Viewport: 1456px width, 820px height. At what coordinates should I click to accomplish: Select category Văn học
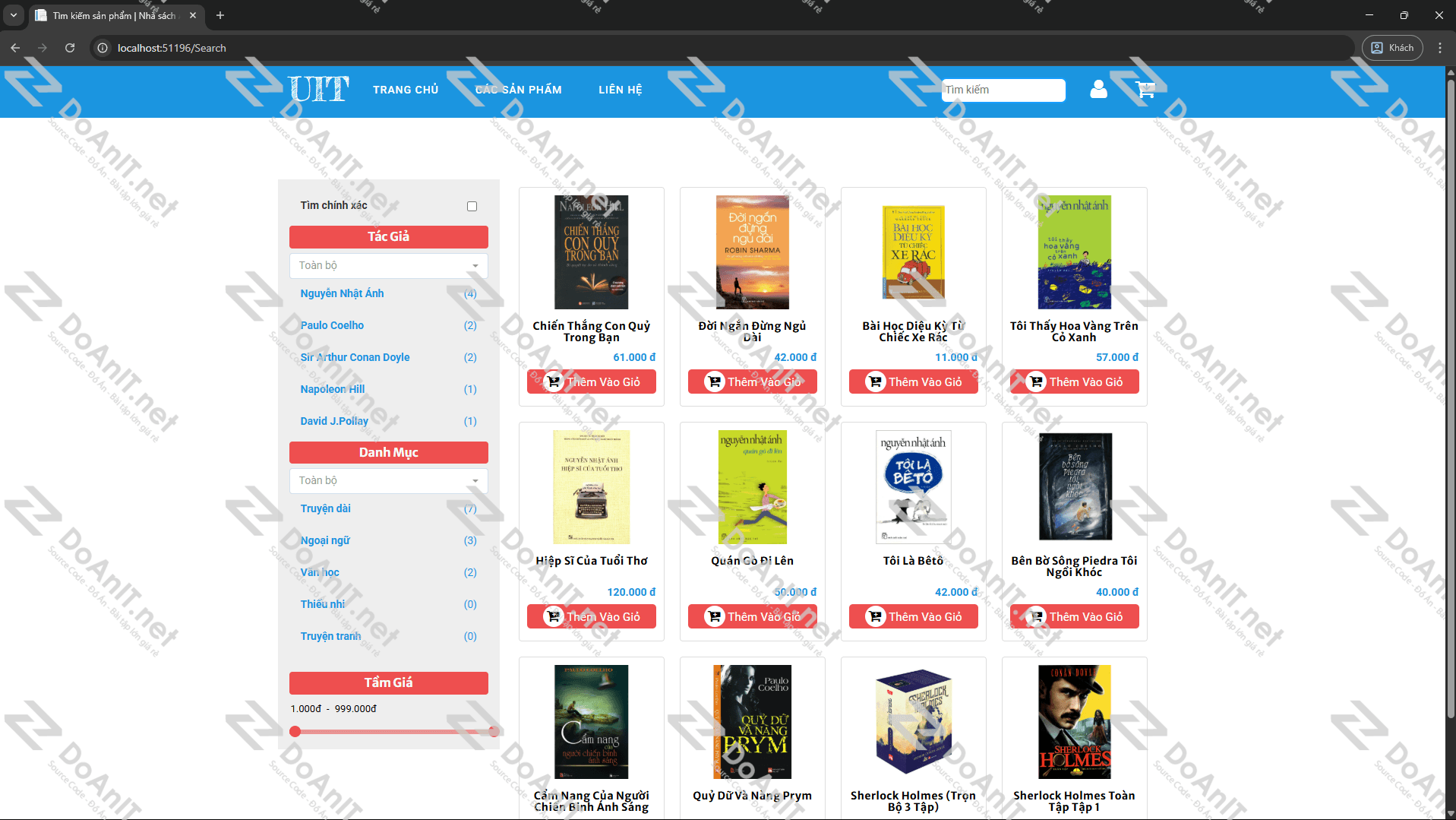click(320, 572)
